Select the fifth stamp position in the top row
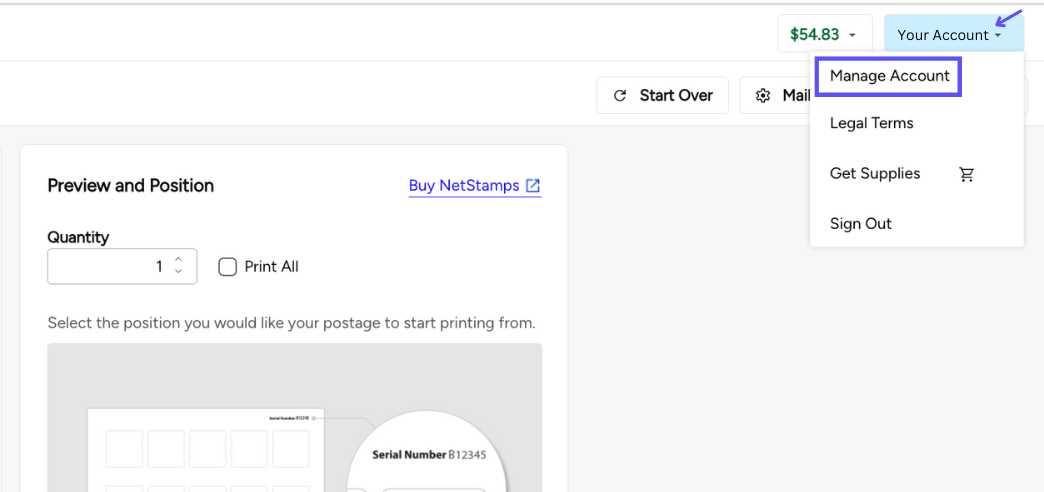 291,449
